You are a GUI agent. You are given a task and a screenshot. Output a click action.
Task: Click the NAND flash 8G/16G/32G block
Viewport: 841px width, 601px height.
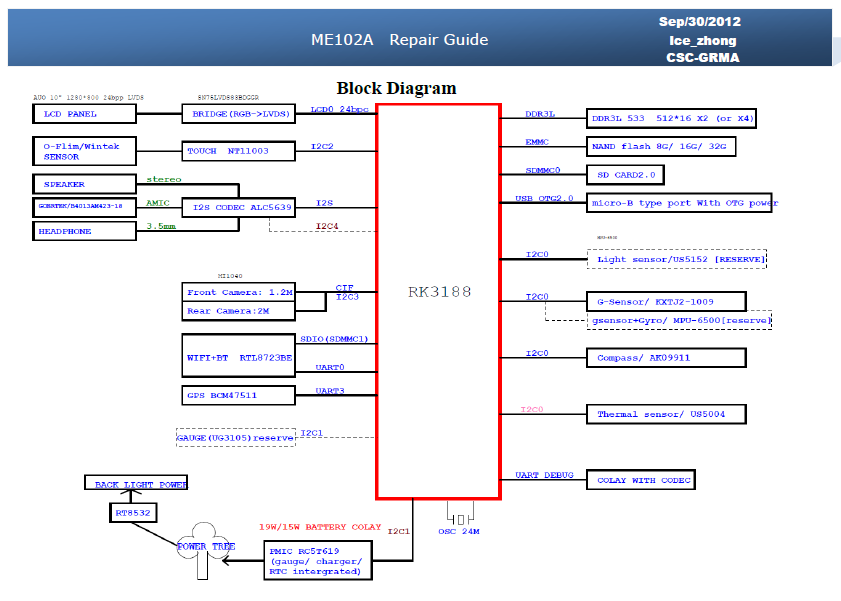[661, 146]
